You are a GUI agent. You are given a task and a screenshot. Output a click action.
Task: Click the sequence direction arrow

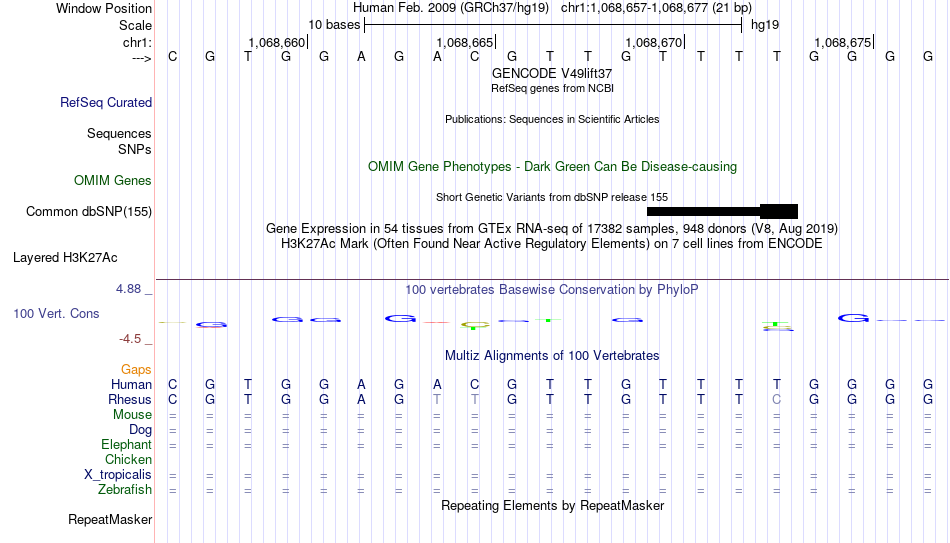coord(142,58)
